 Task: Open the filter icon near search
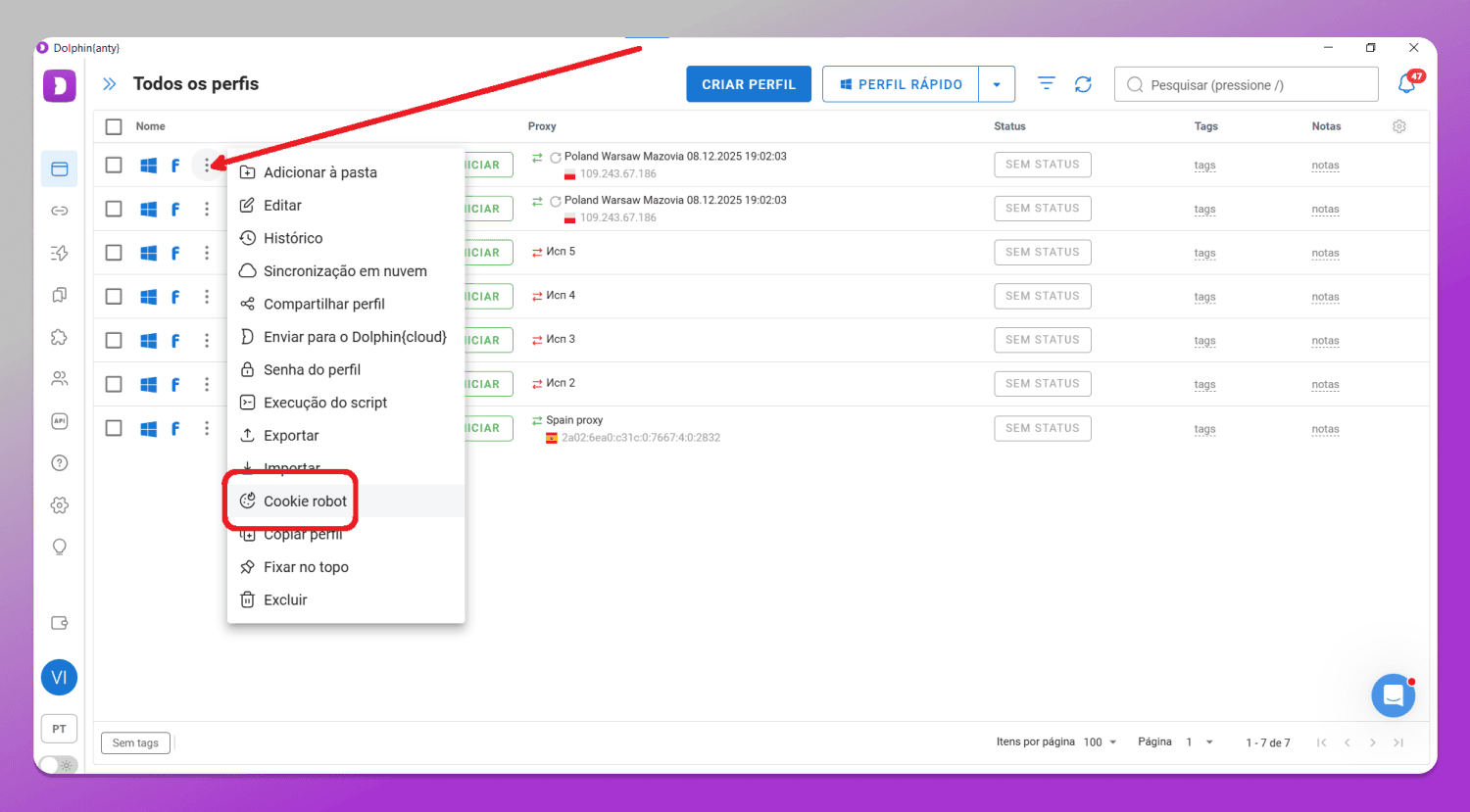coord(1047,84)
